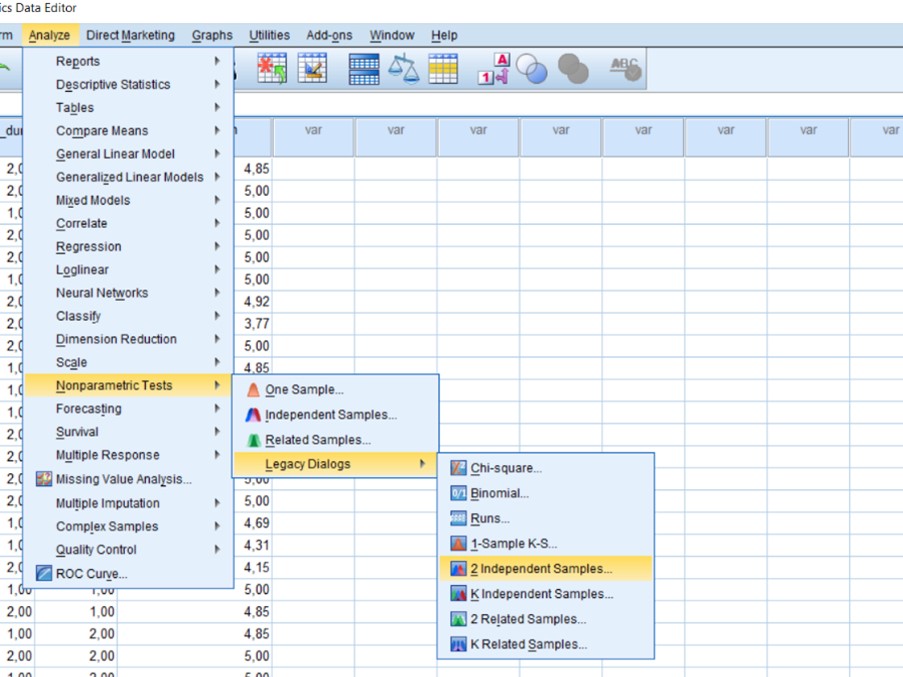903x677 pixels.
Task: Click the Use Variable Sets circles icon
Action: tap(532, 69)
